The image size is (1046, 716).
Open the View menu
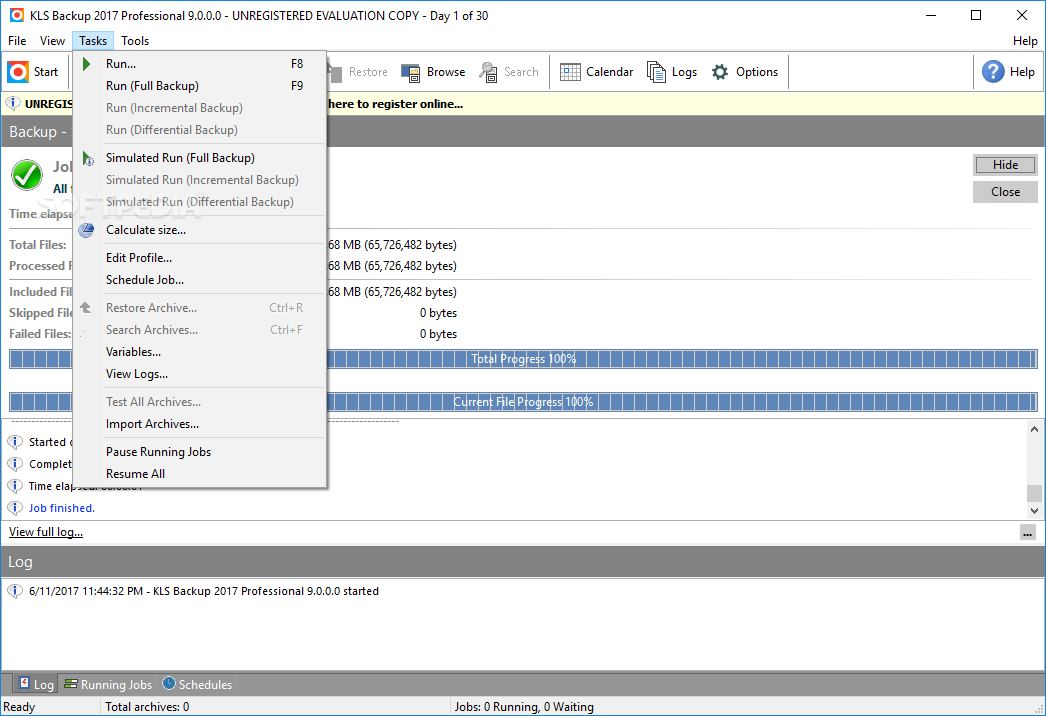52,41
